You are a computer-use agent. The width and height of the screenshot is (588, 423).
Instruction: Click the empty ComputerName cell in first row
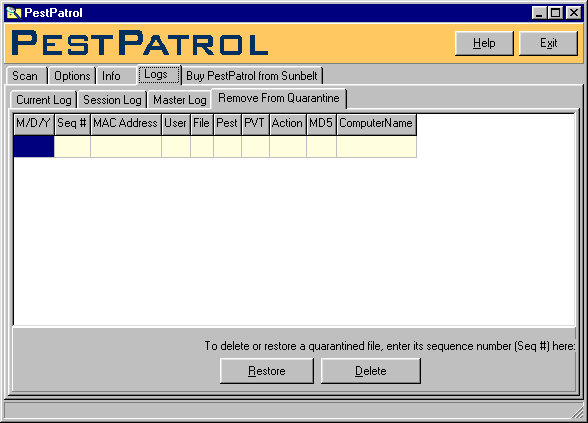coord(376,146)
